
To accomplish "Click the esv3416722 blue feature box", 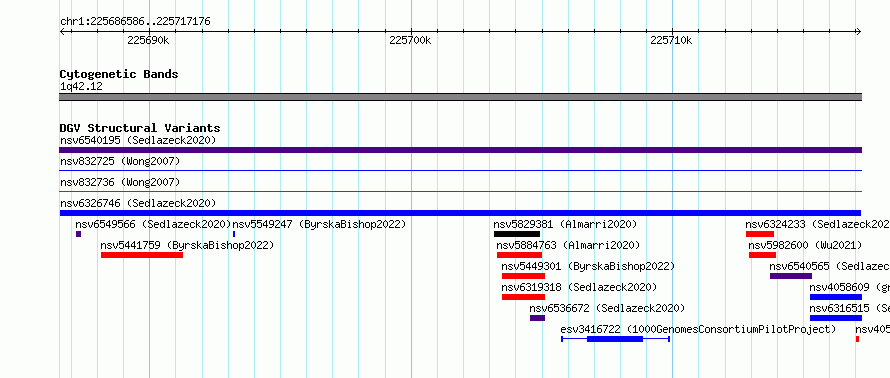I will click(615, 339).
